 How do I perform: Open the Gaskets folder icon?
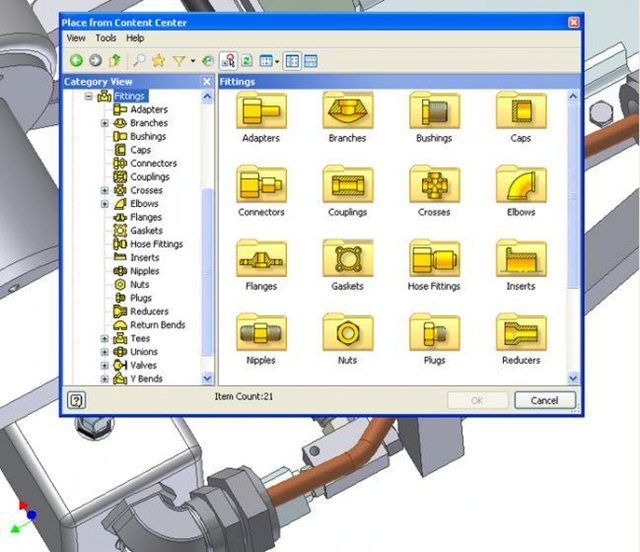click(348, 258)
